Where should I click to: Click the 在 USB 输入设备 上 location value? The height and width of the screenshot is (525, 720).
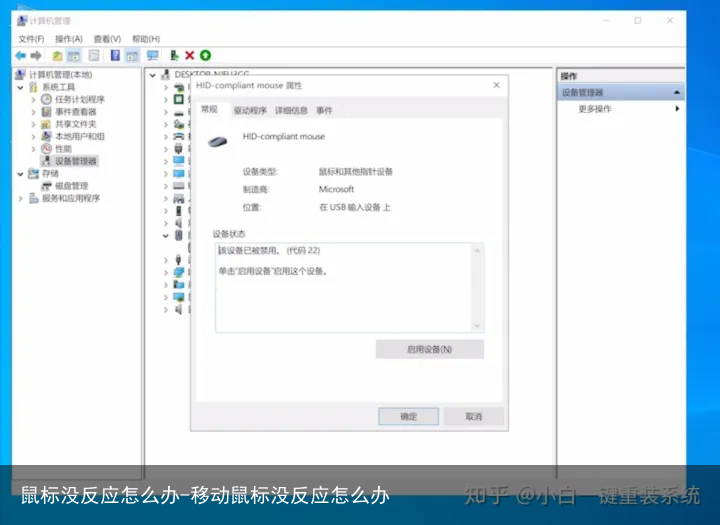point(354,207)
